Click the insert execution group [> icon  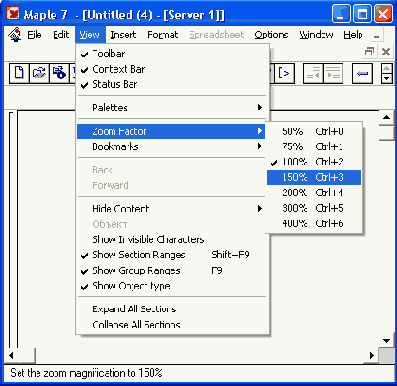[x=284, y=73]
